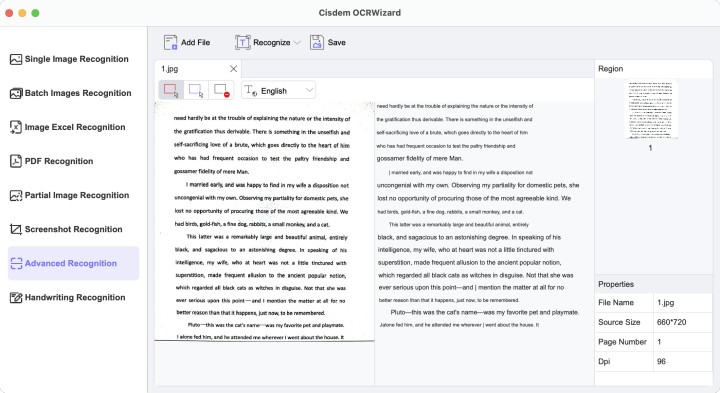Image resolution: width=720 pixels, height=393 pixels.
Task: Click the Save icon
Action: tap(317, 42)
